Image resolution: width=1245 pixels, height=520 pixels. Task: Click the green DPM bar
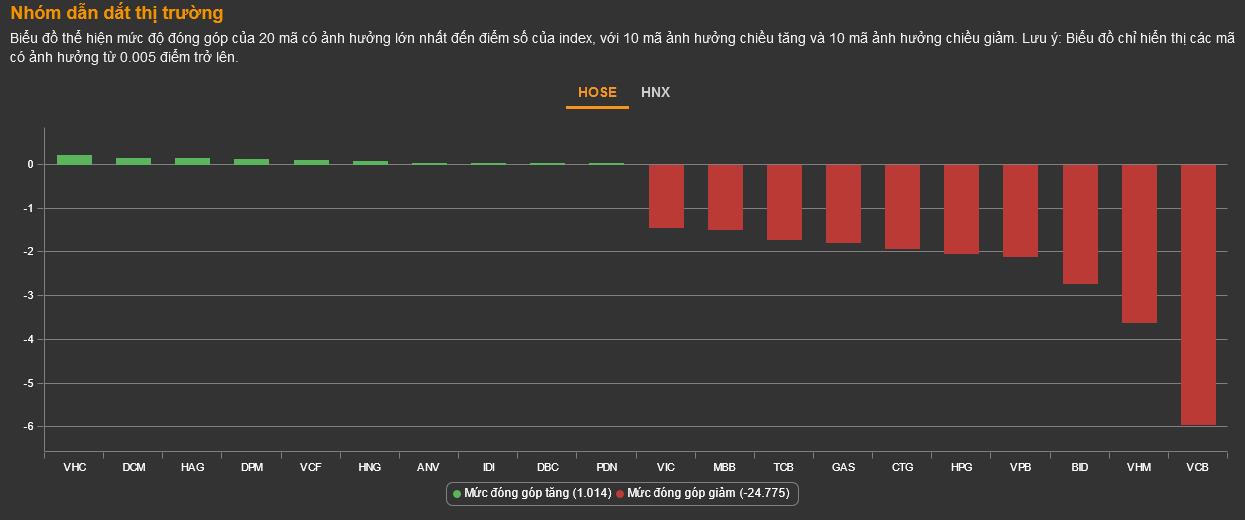coord(251,161)
